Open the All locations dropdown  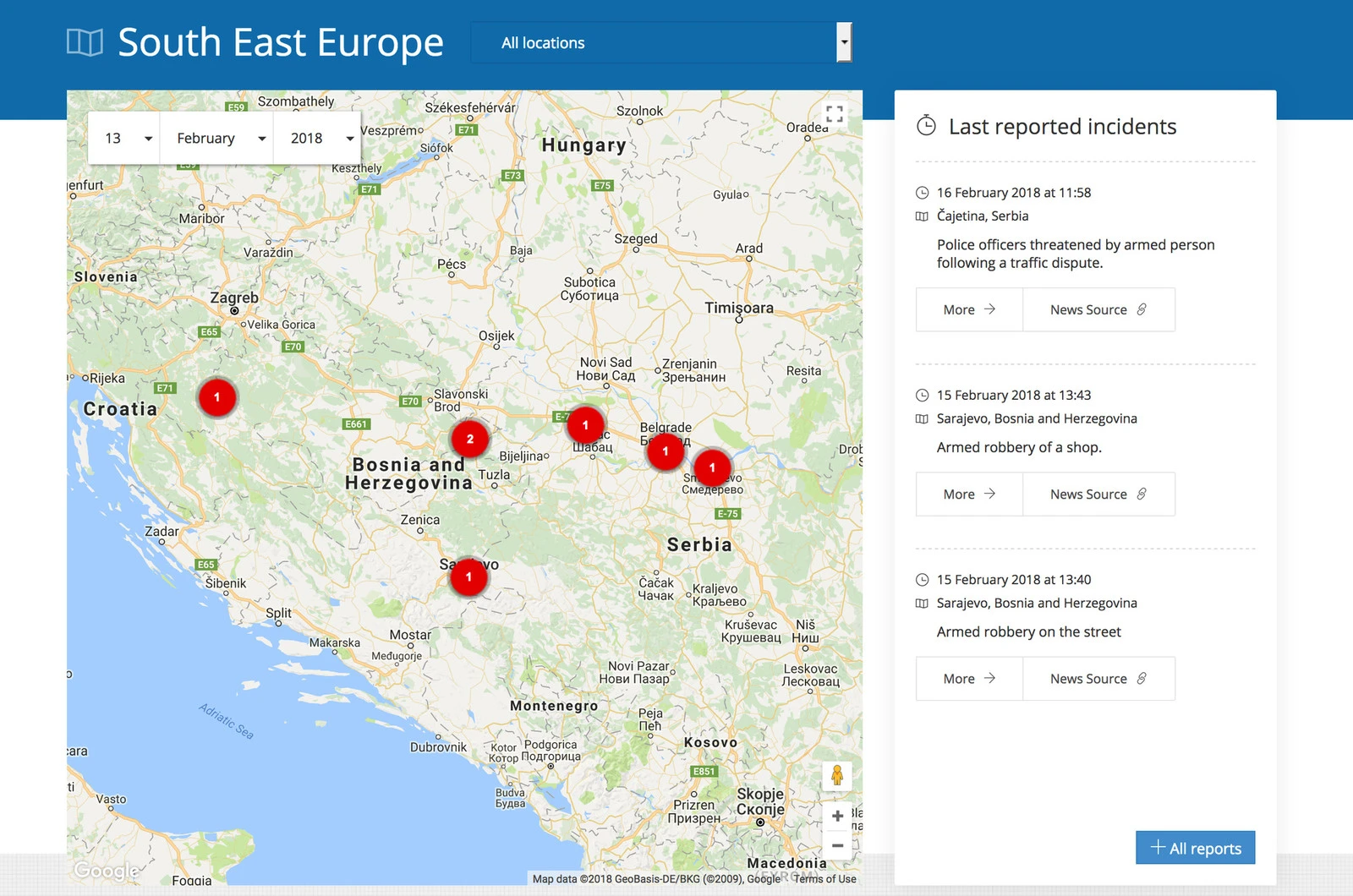click(661, 42)
